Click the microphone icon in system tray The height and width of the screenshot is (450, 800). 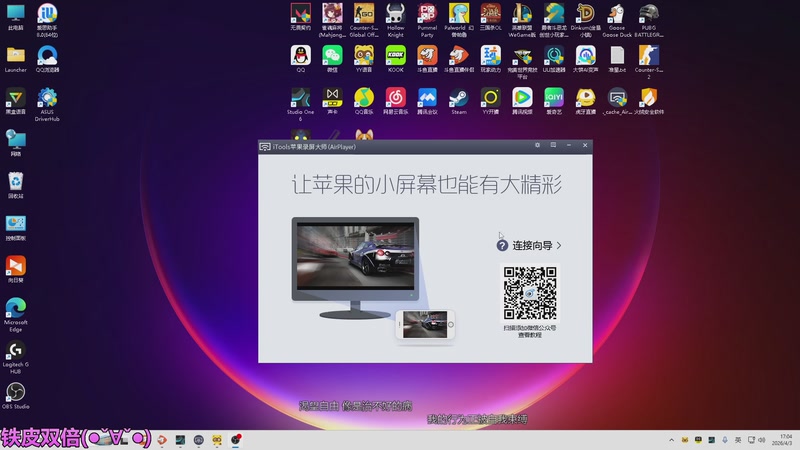(x=724, y=440)
